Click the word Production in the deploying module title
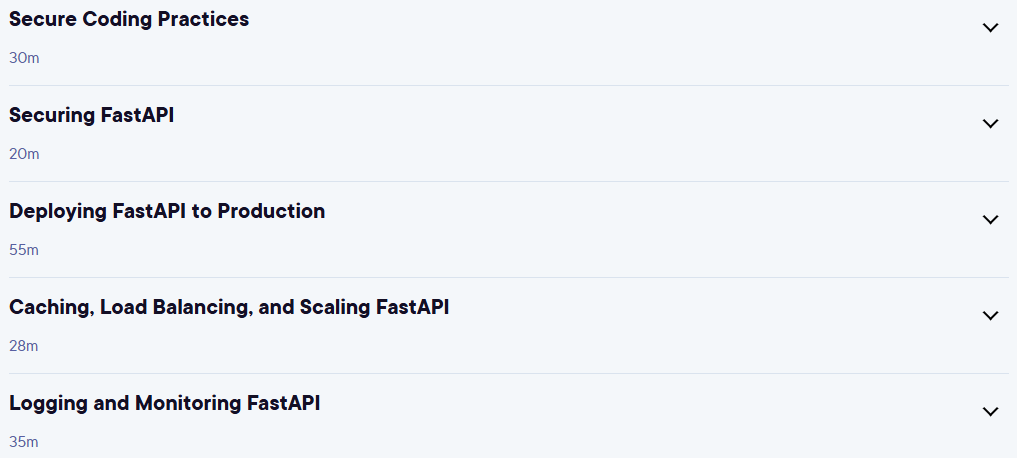This screenshot has width=1017, height=458. 271,211
